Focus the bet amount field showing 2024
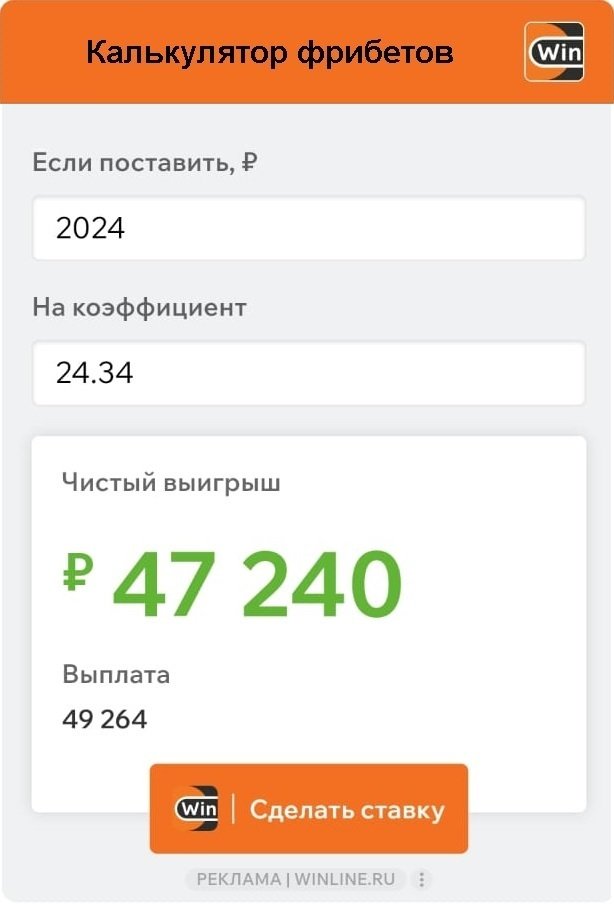This screenshot has width=614, height=904. pos(308,228)
